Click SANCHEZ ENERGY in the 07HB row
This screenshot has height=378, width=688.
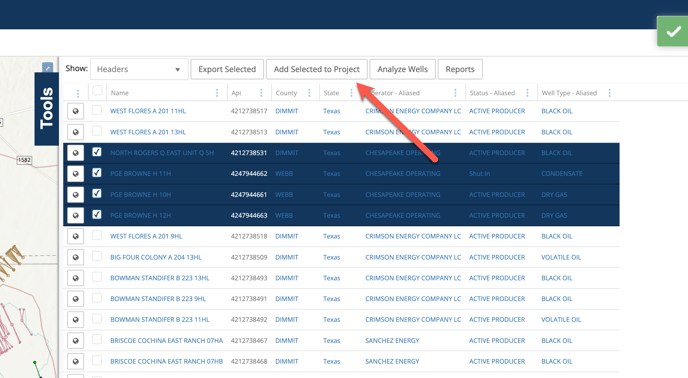(x=392, y=361)
